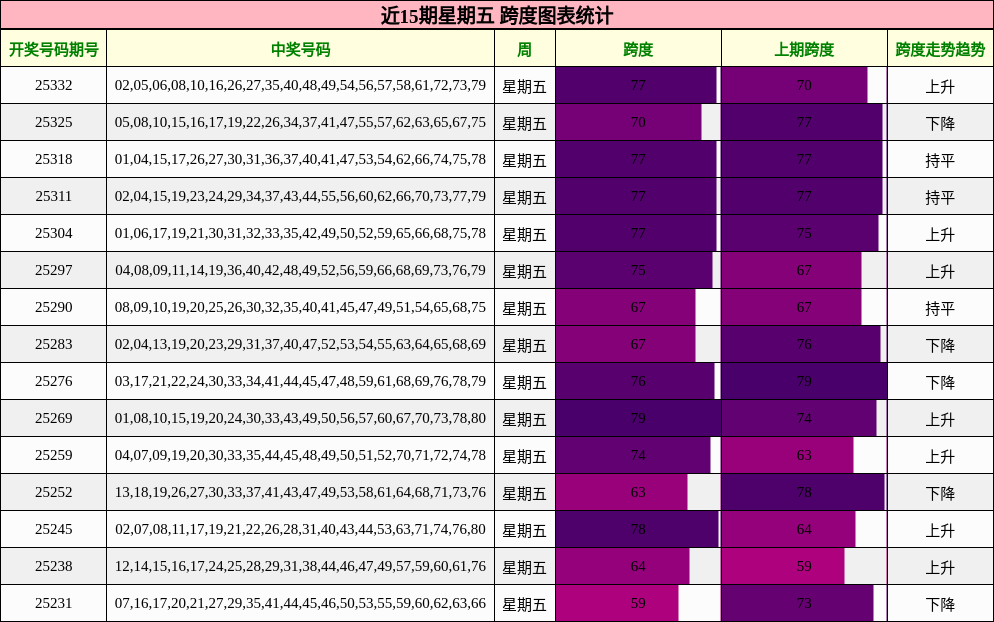The image size is (994, 622).
Task: Select the span bar valued 78 for 25245
Action: coord(637,529)
